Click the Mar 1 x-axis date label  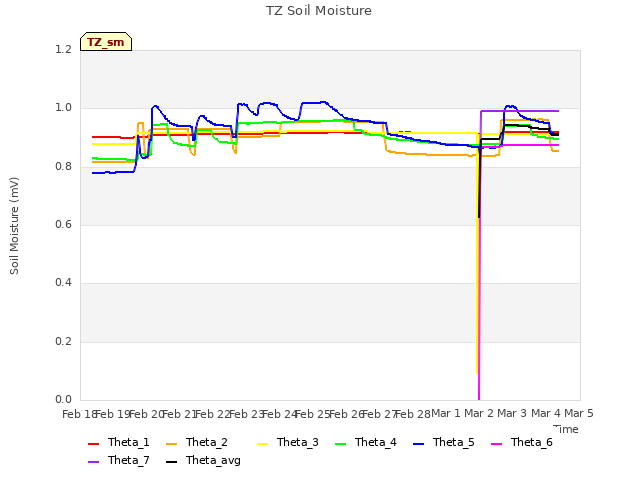[x=446, y=414]
